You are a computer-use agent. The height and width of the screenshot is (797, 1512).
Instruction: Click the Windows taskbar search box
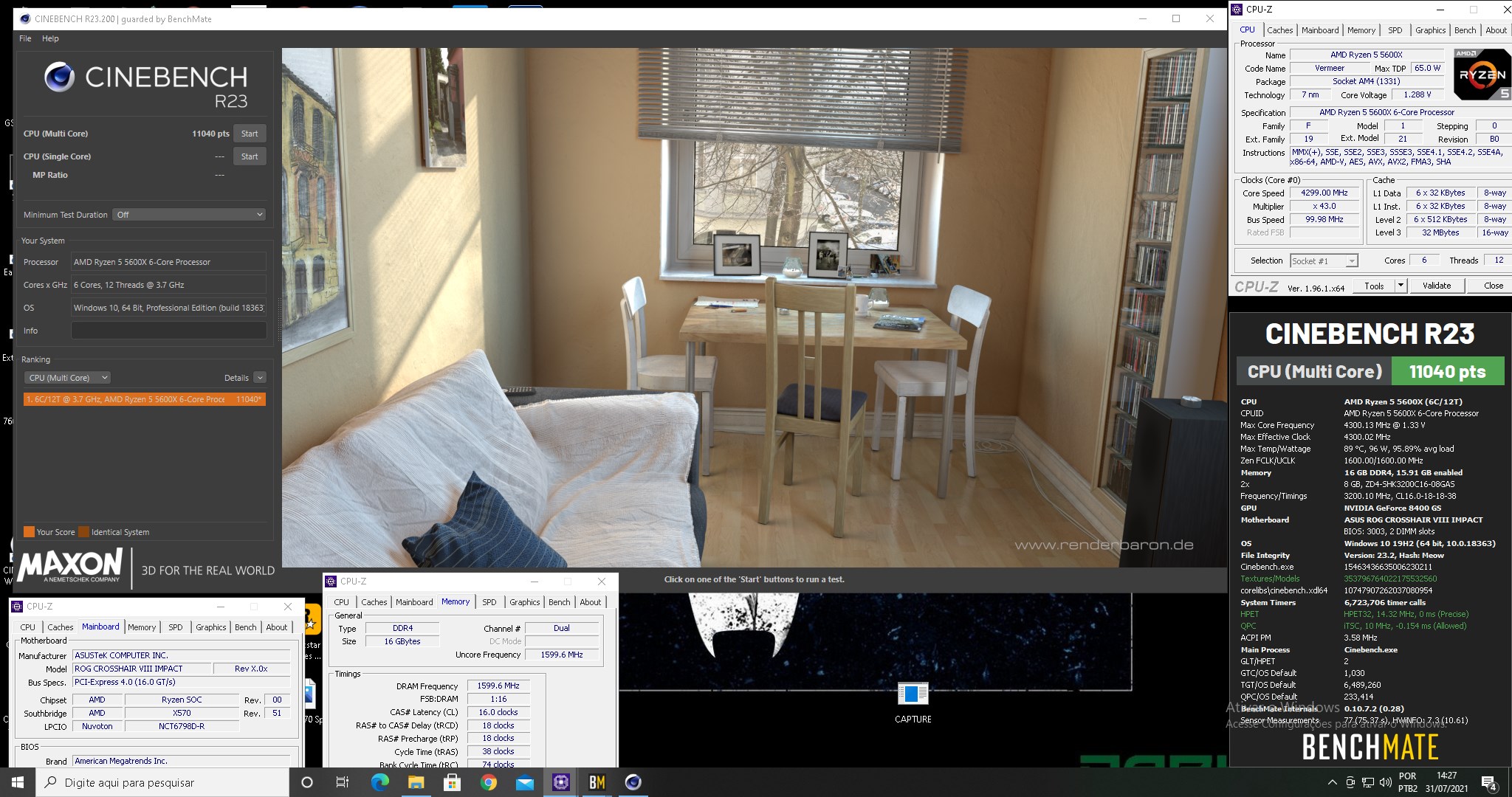tap(162, 782)
